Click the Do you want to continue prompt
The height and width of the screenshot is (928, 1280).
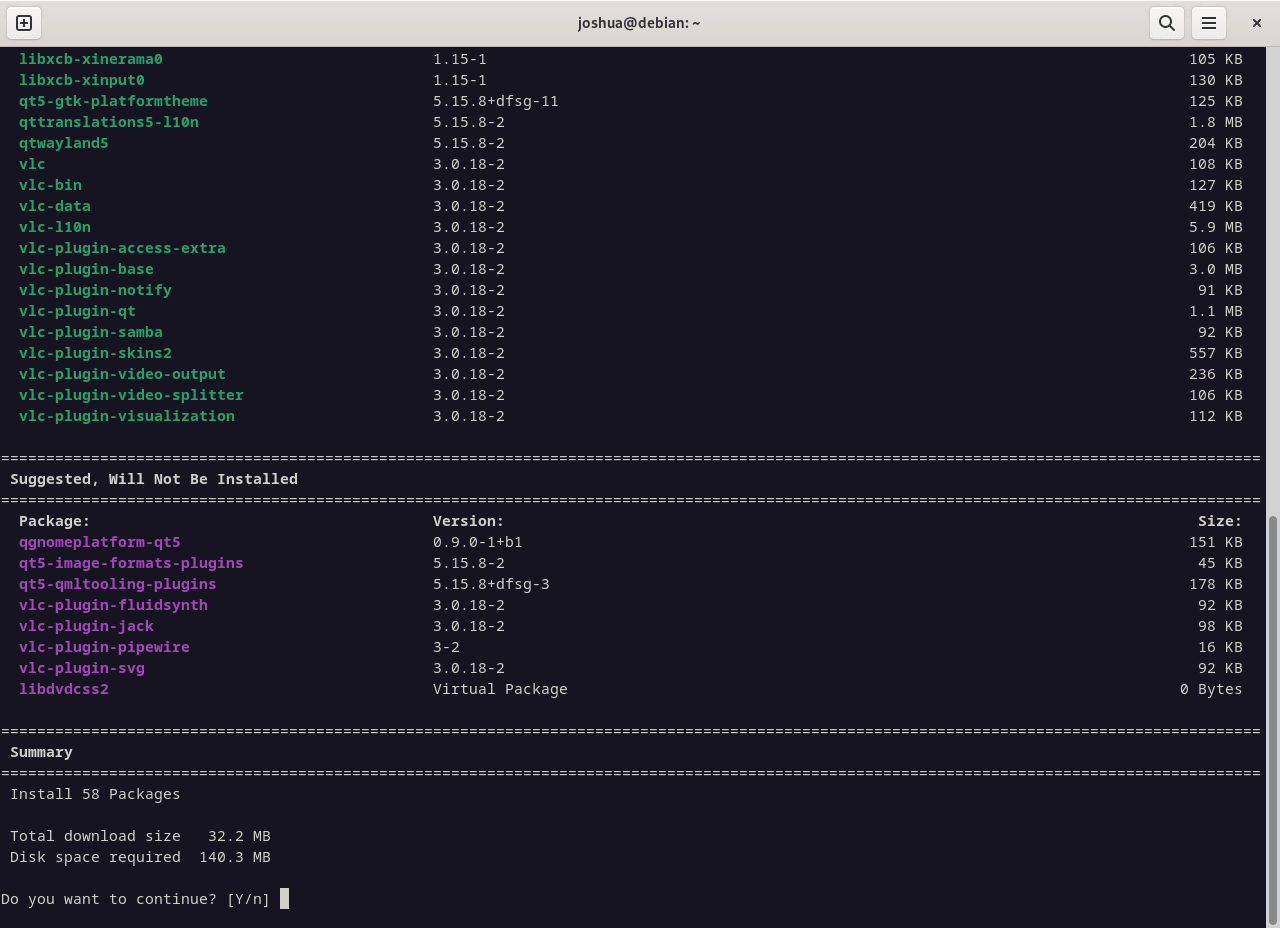[x=139, y=898]
